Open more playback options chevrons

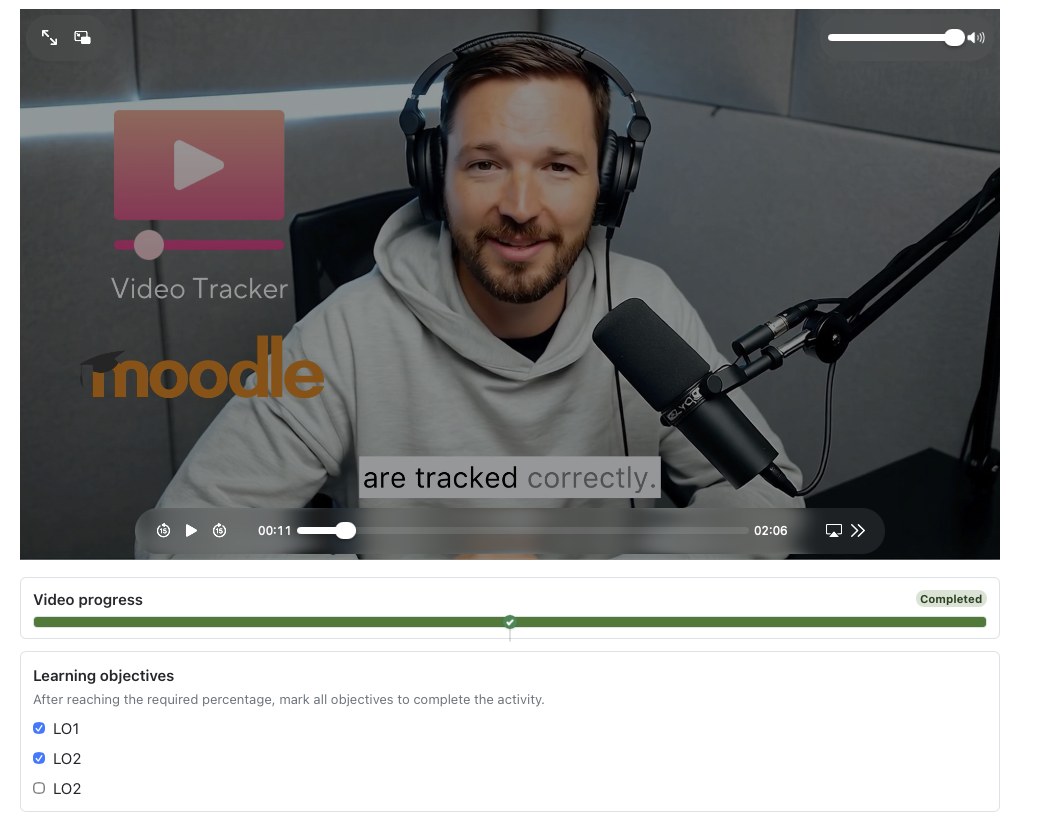pyautogui.click(x=858, y=531)
